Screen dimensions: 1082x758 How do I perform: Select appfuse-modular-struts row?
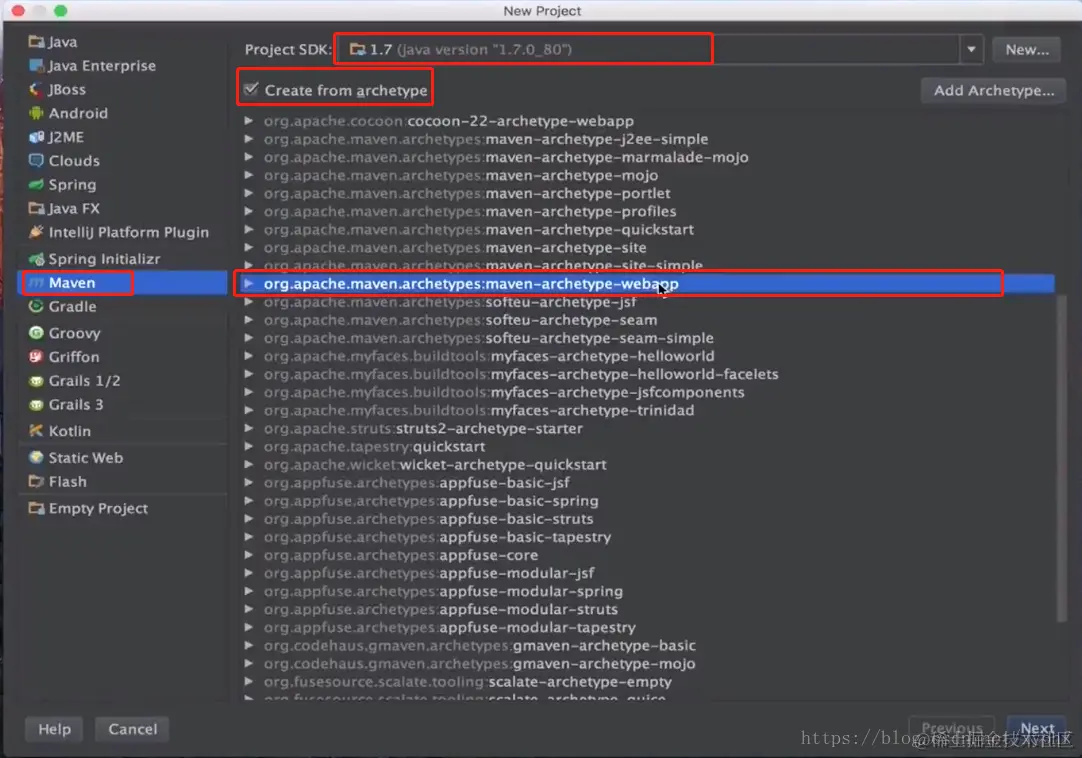tap(649, 610)
